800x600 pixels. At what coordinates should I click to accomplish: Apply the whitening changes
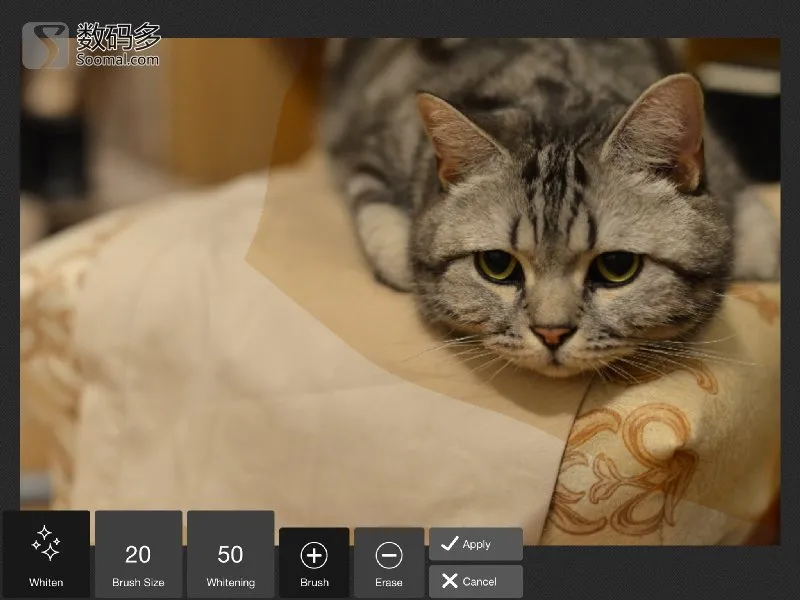[476, 544]
